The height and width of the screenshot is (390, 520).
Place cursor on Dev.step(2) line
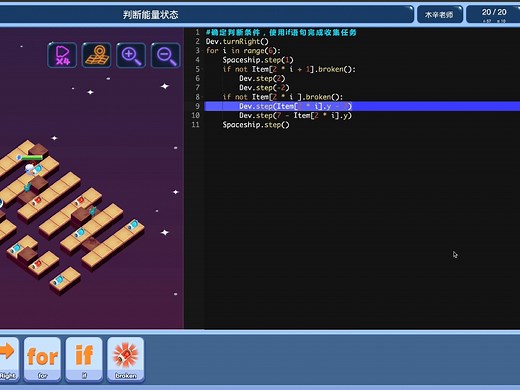pos(262,79)
